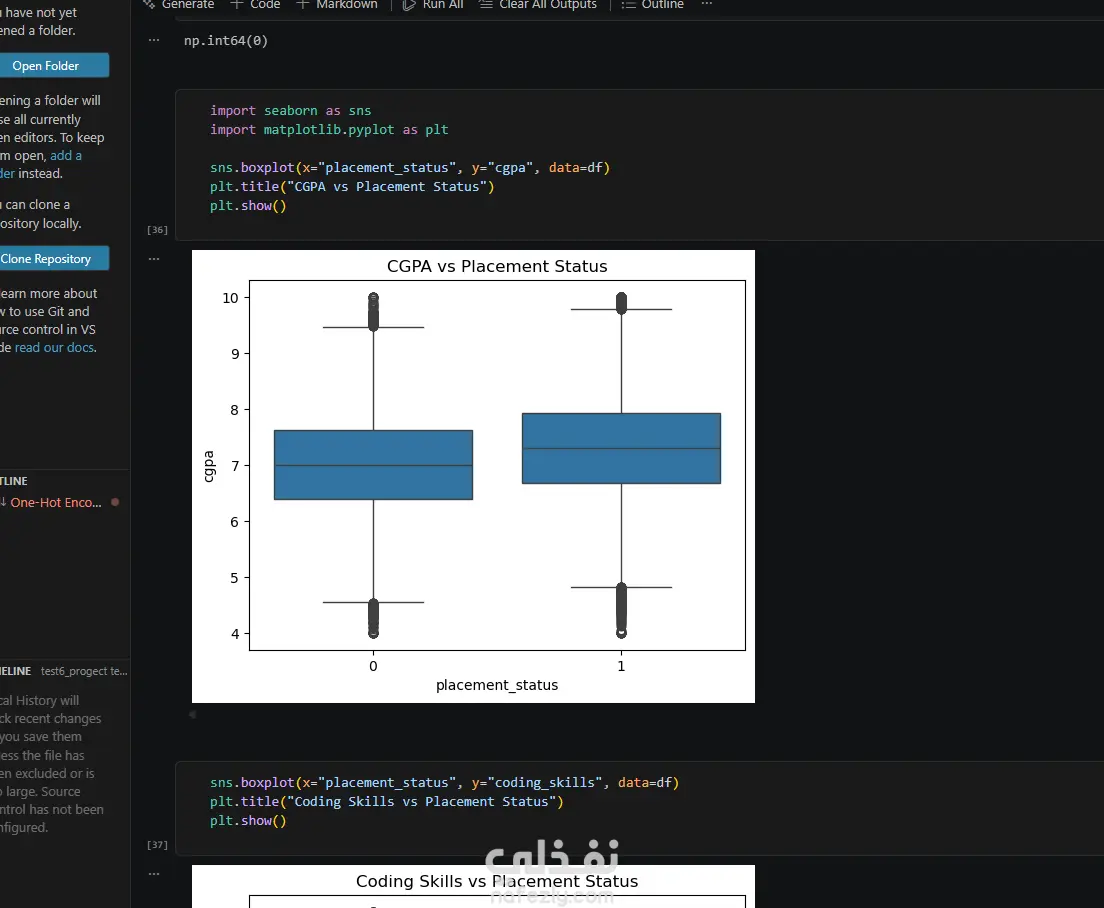Click plt.show() in cell 37
This screenshot has width=1104, height=908.
(x=248, y=821)
